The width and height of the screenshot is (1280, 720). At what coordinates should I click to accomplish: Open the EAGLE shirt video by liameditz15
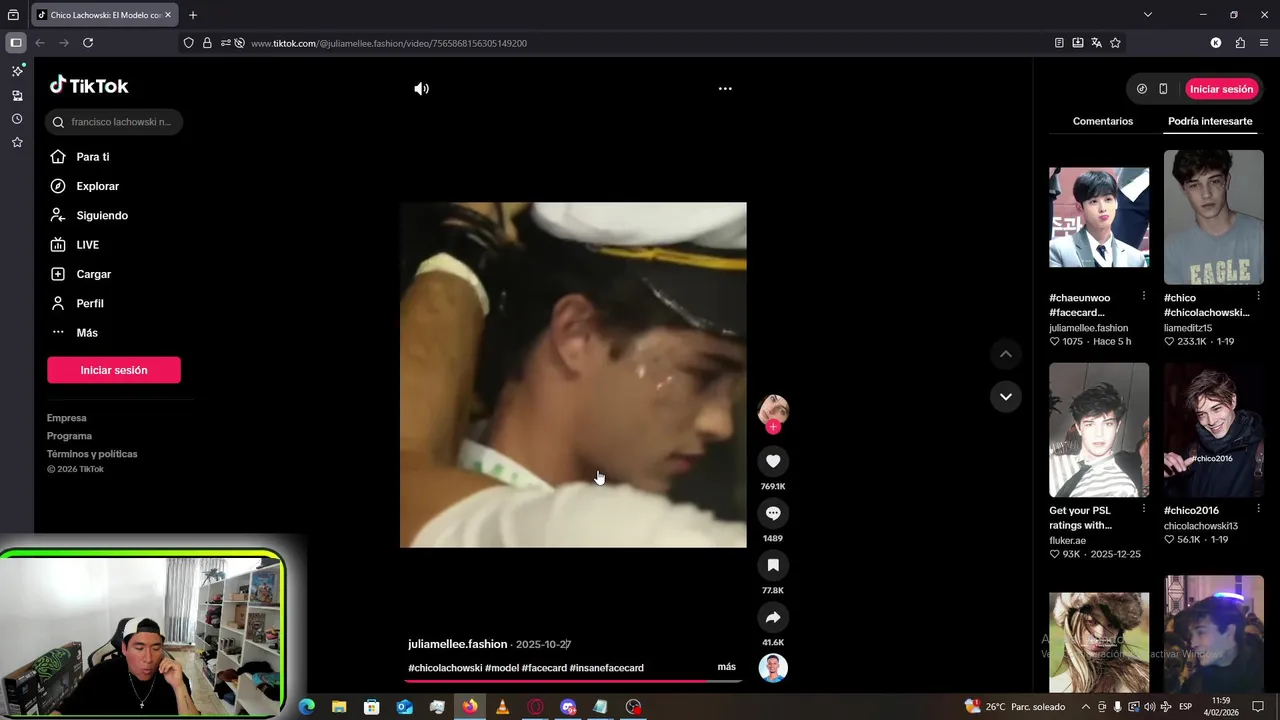coord(1214,218)
